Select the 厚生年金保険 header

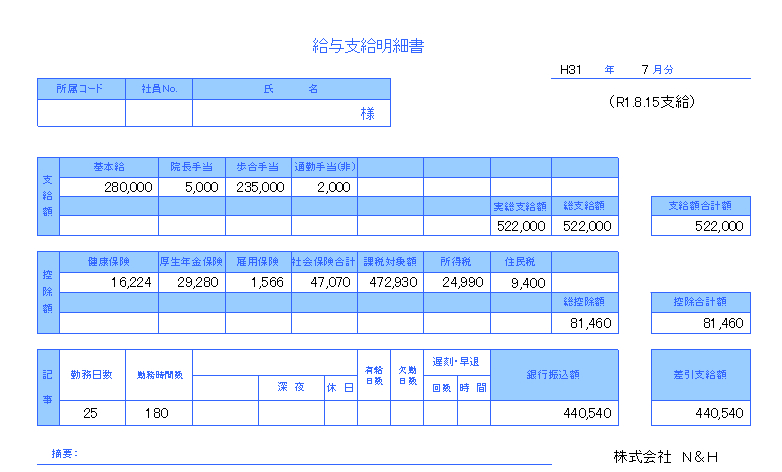tap(192, 262)
